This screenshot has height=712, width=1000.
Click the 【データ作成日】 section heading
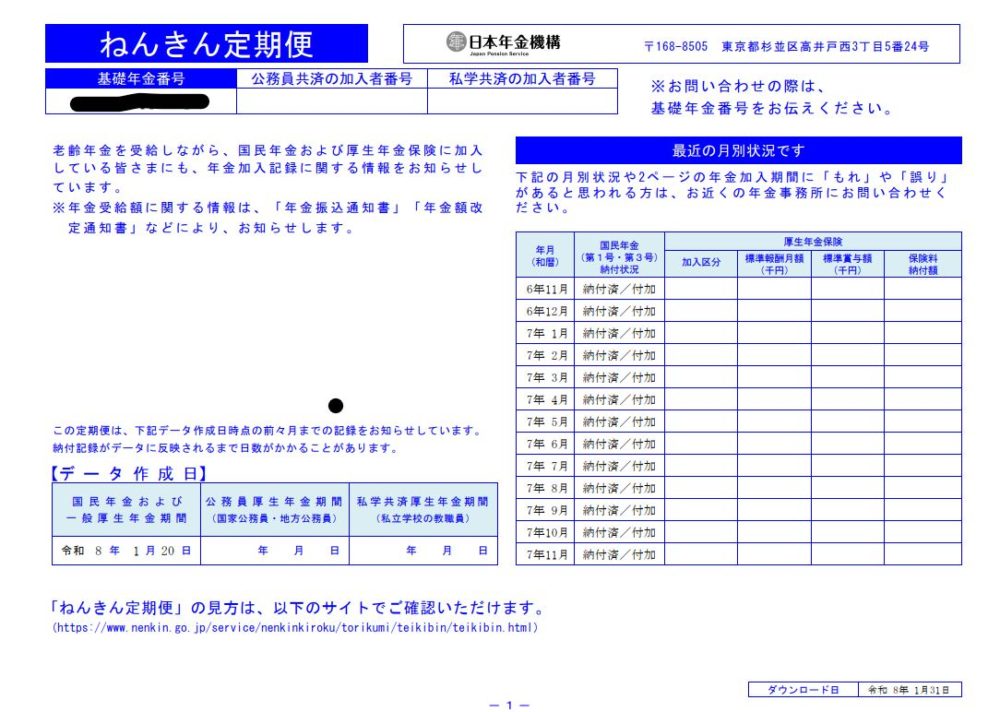131,474
